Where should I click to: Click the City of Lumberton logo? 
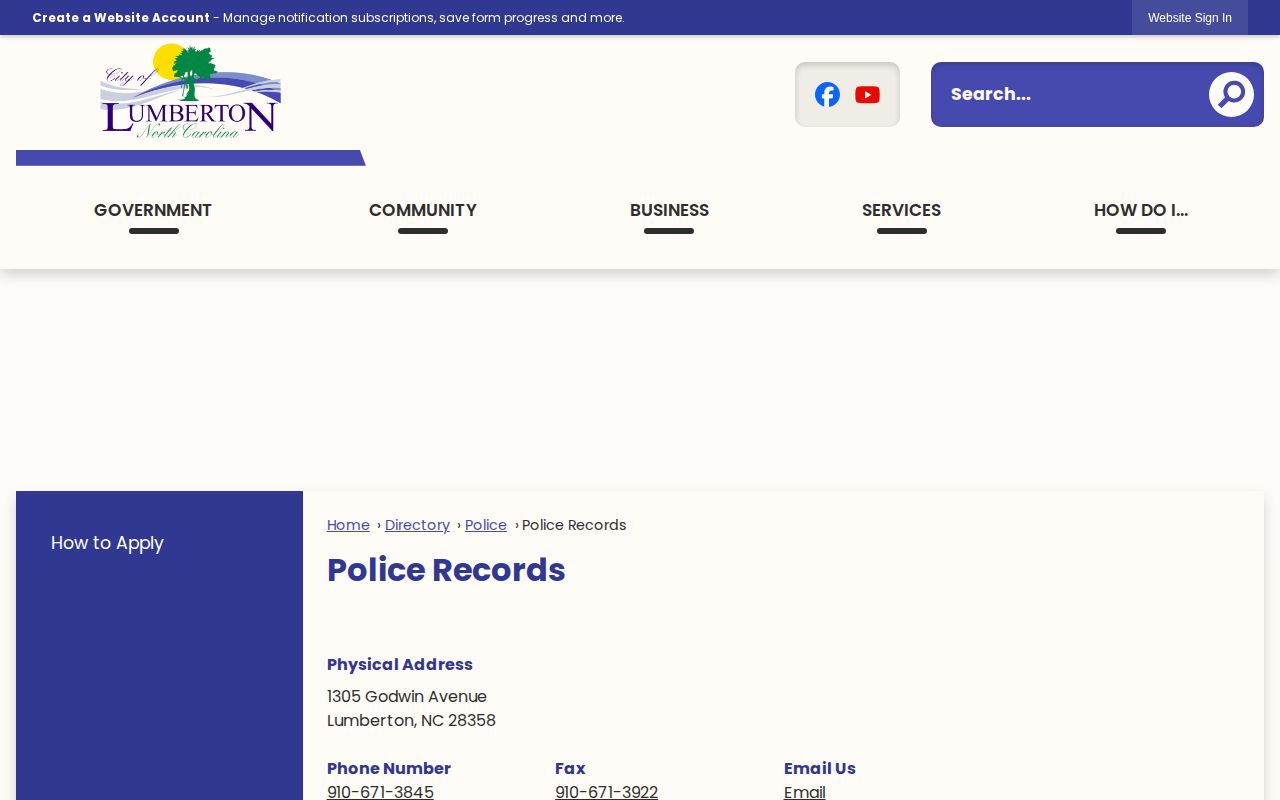point(190,91)
